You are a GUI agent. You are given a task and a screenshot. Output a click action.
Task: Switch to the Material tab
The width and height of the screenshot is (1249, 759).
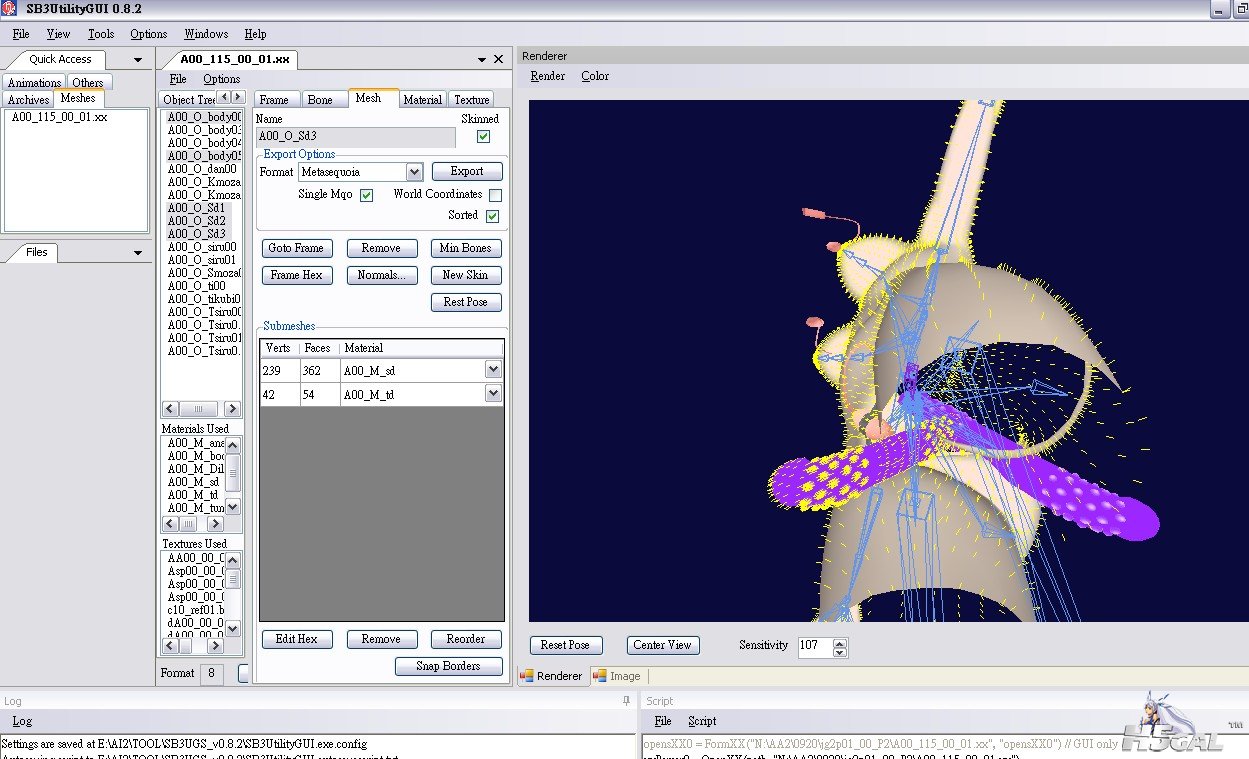[422, 100]
